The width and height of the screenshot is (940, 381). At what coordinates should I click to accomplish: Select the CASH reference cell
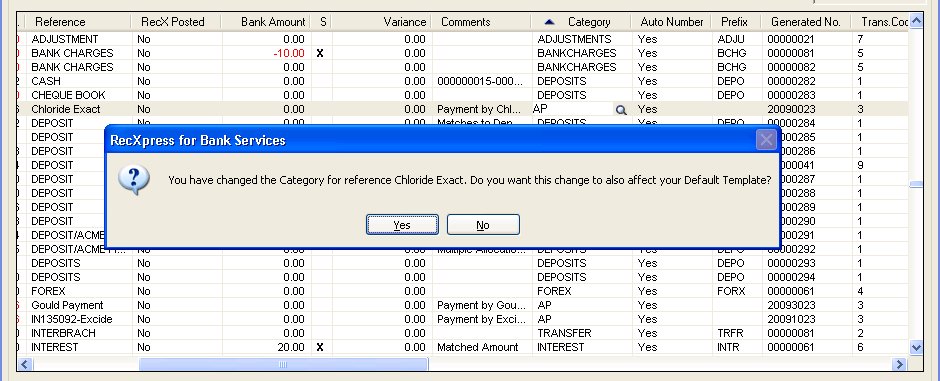click(x=46, y=81)
